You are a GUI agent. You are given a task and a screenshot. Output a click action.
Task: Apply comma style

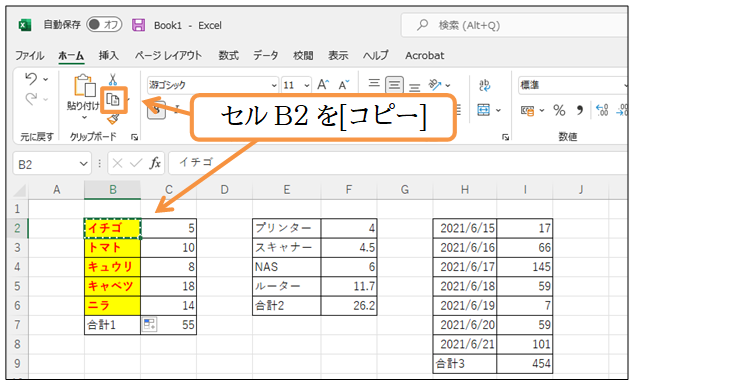click(x=580, y=110)
